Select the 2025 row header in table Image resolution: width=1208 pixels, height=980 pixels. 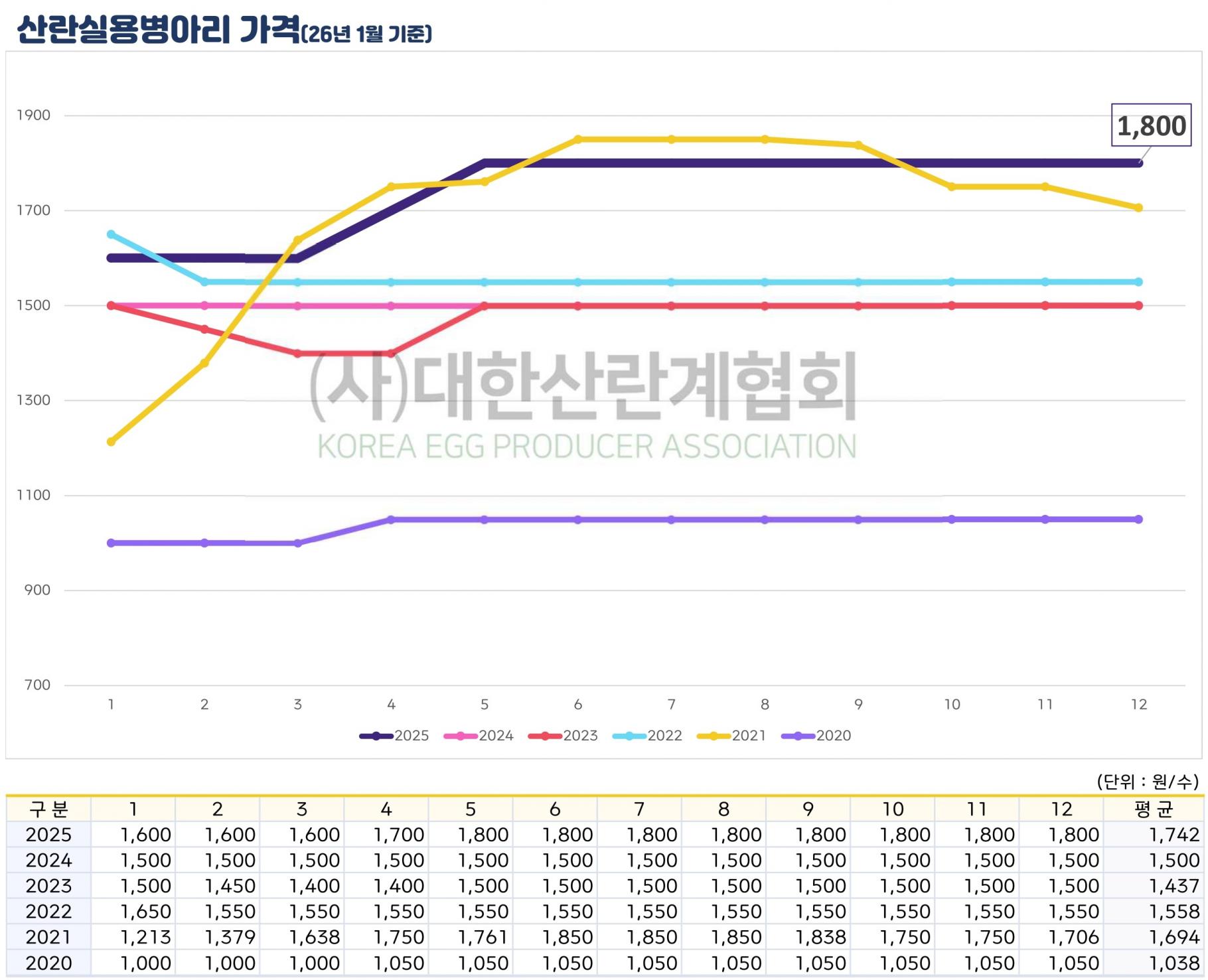[48, 835]
